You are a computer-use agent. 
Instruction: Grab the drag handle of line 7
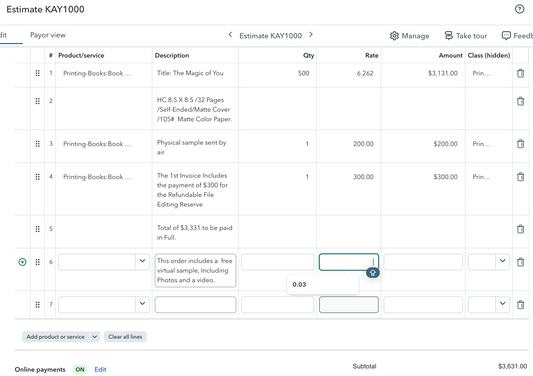point(38,305)
